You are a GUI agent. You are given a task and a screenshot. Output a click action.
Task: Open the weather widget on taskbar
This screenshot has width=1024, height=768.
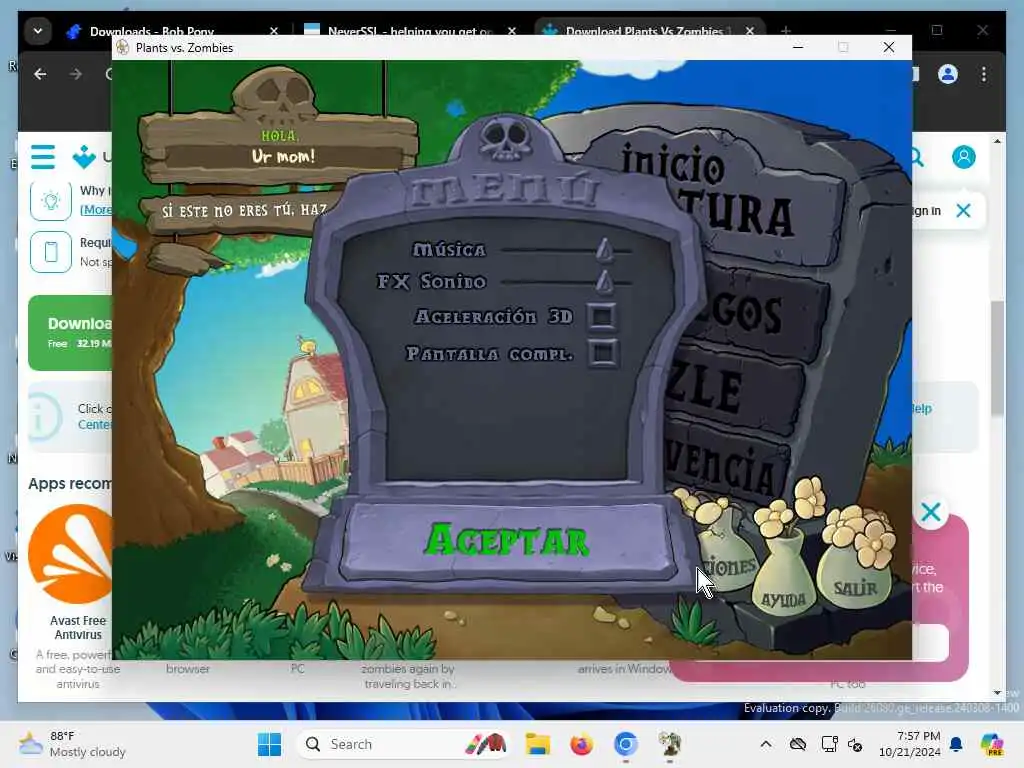click(x=72, y=744)
